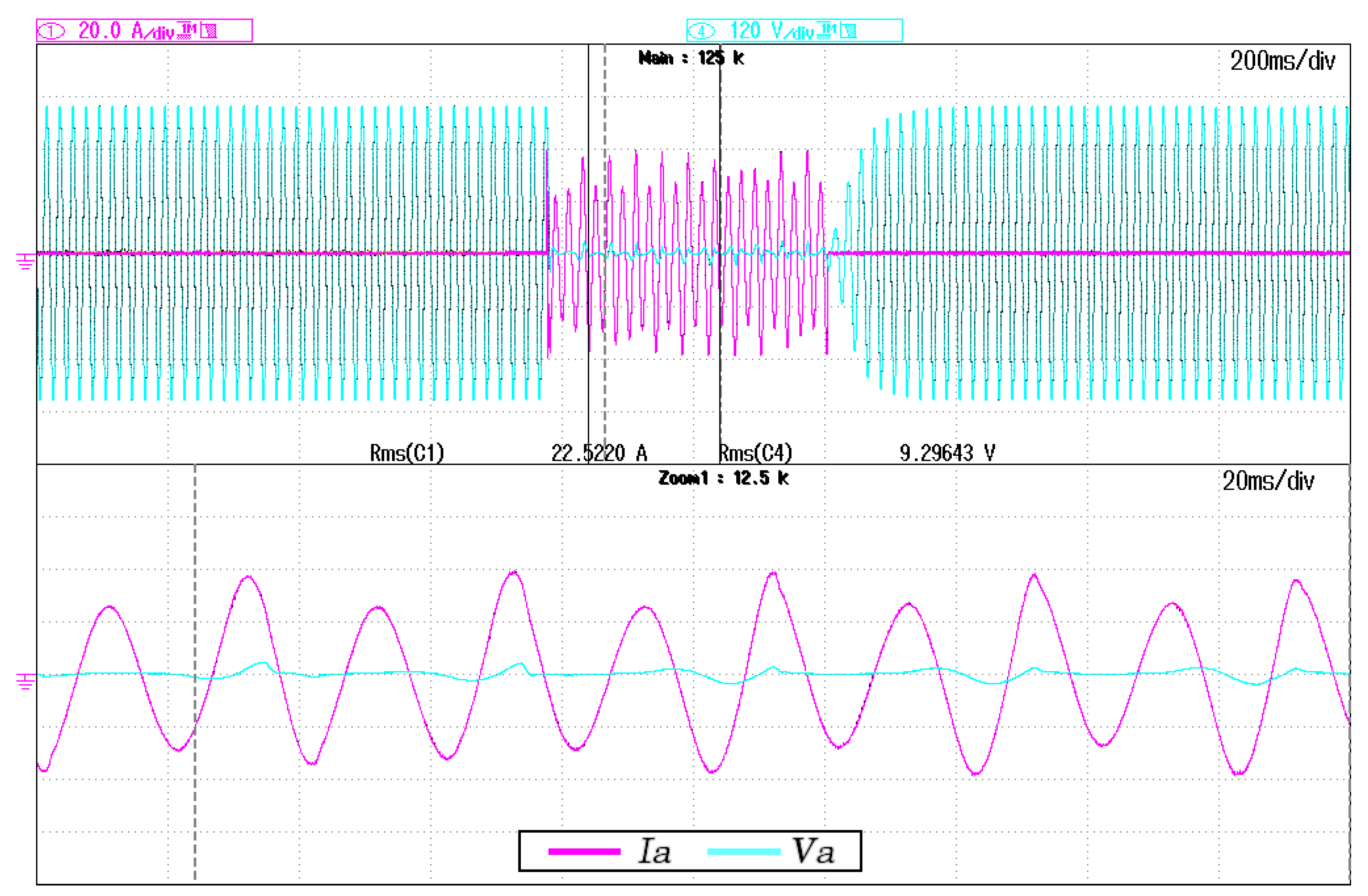Select the 120 V/div scale readout
The width and height of the screenshot is (1368, 896).
pyautogui.click(x=771, y=31)
